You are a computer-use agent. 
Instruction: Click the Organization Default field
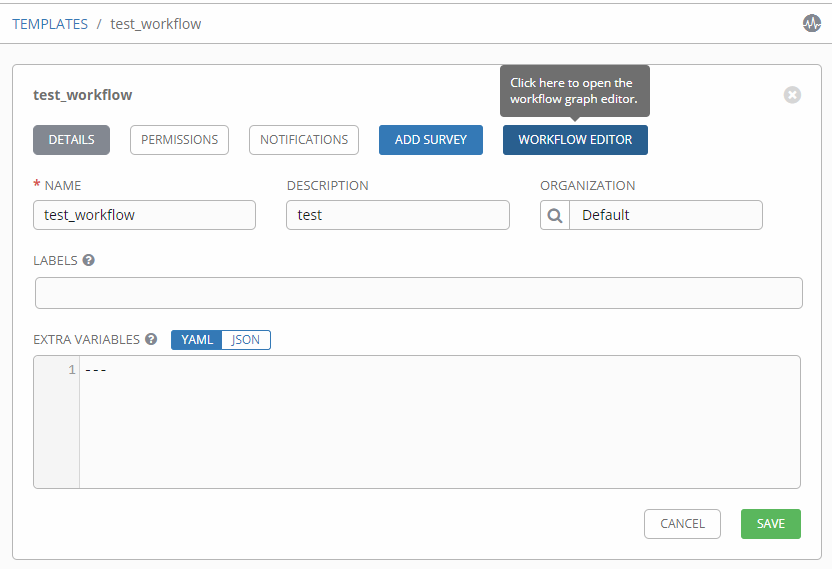pos(666,215)
